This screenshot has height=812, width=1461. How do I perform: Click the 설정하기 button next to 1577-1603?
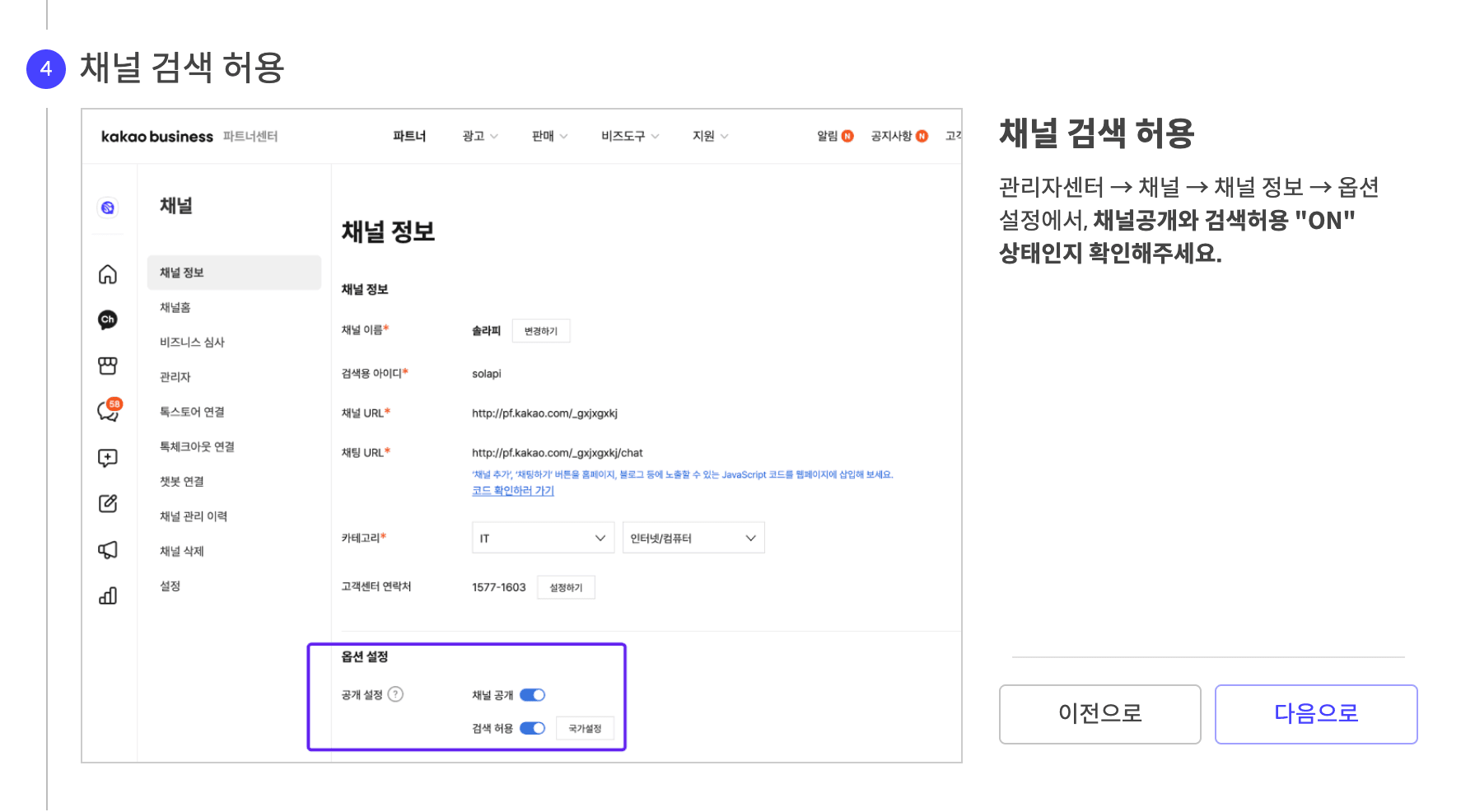[566, 587]
